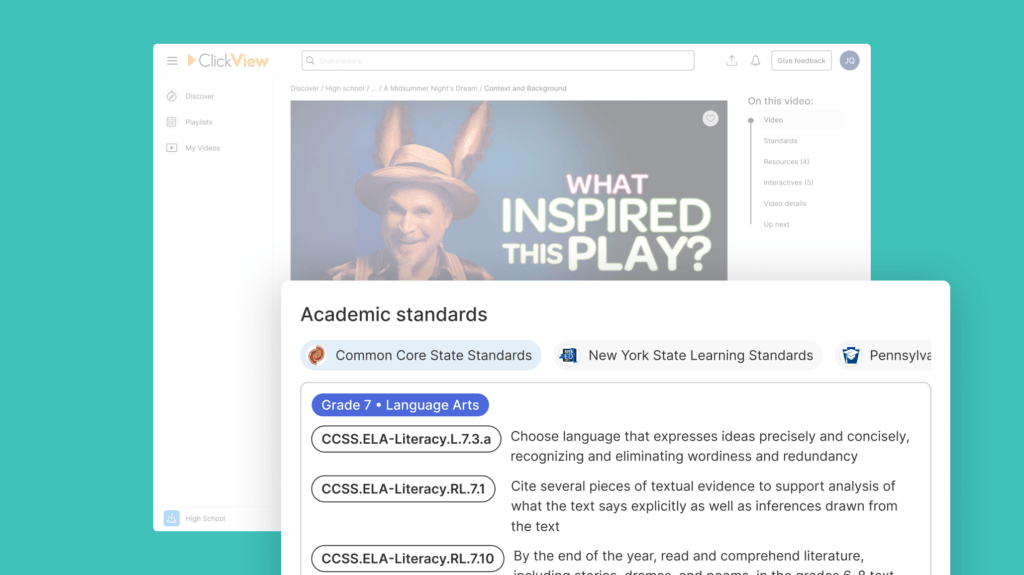
Task: Click the Give feedback button
Action: coord(801,61)
